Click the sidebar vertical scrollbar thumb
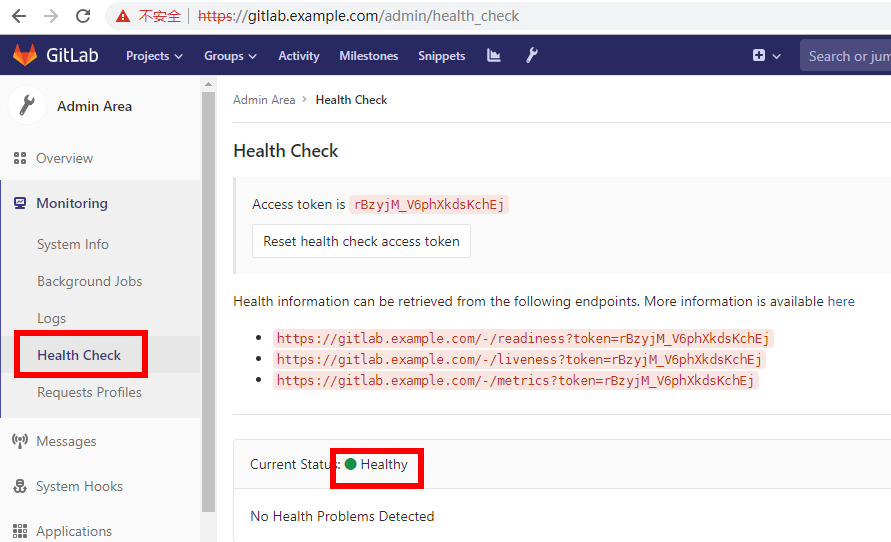The width and height of the screenshot is (891, 542). coord(209,301)
